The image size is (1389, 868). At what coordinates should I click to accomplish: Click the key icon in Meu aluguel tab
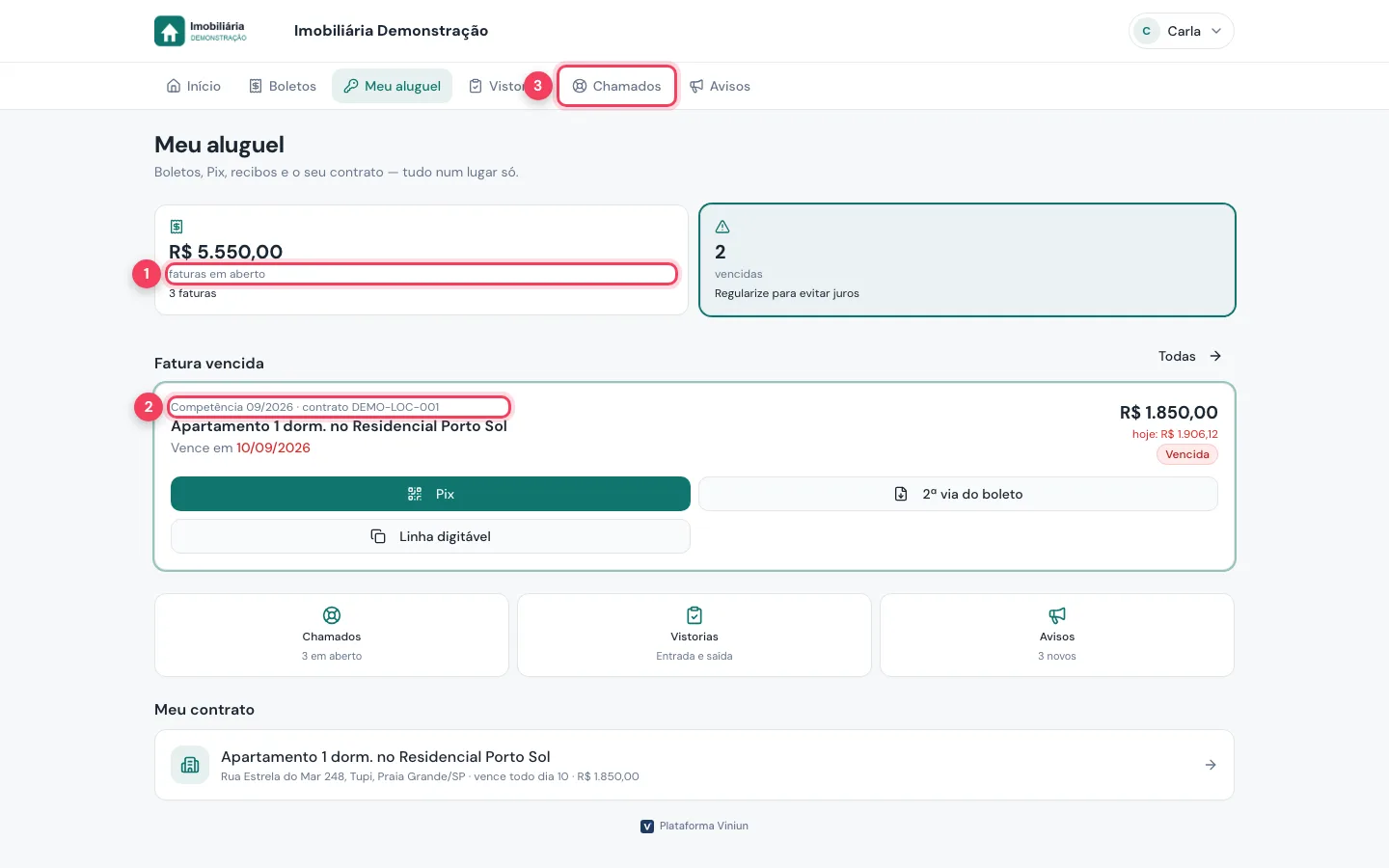pyautogui.click(x=351, y=86)
